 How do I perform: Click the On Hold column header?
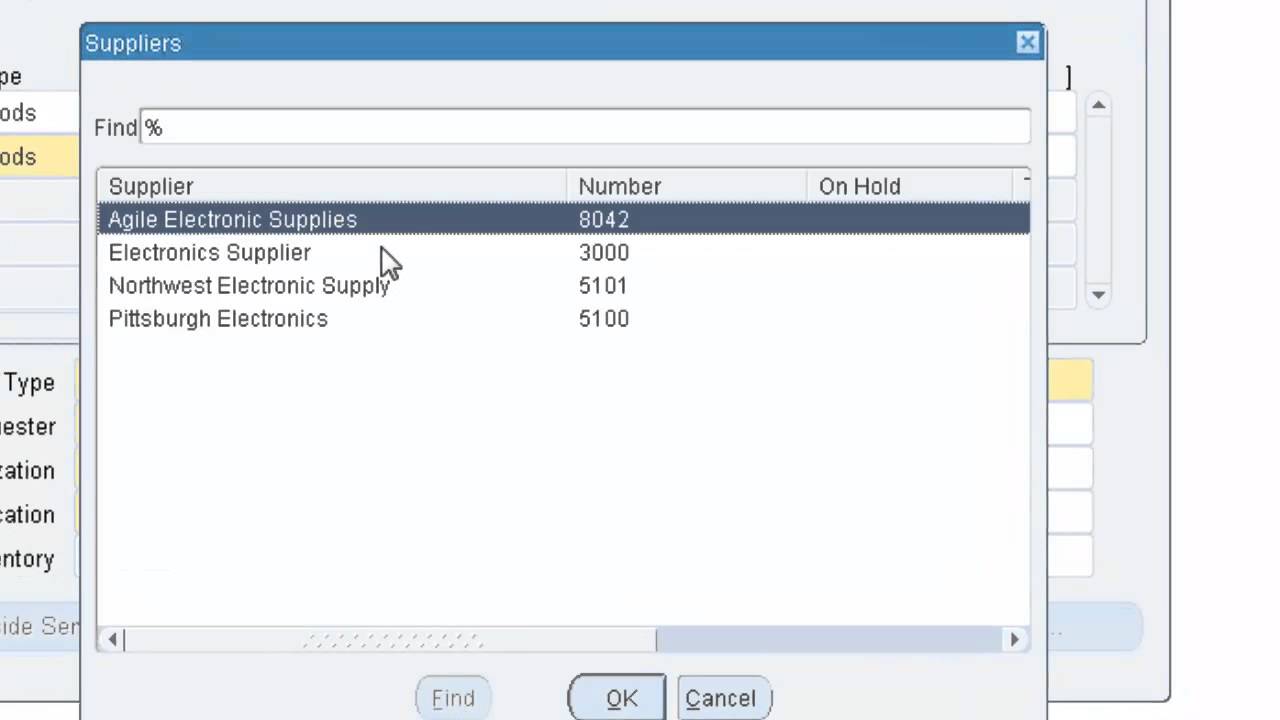(x=910, y=186)
